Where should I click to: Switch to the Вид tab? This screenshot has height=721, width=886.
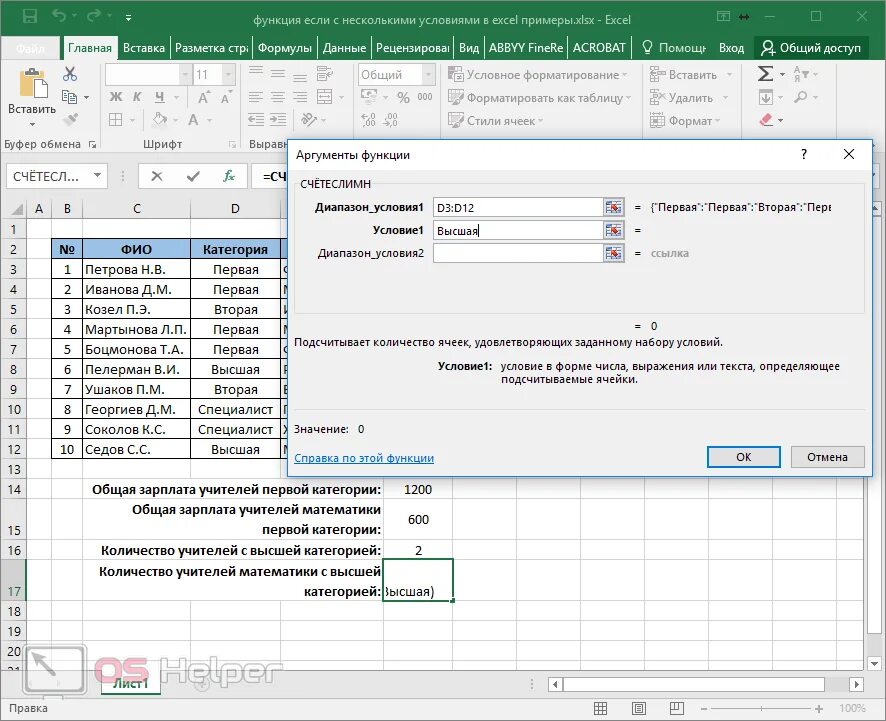coord(468,48)
